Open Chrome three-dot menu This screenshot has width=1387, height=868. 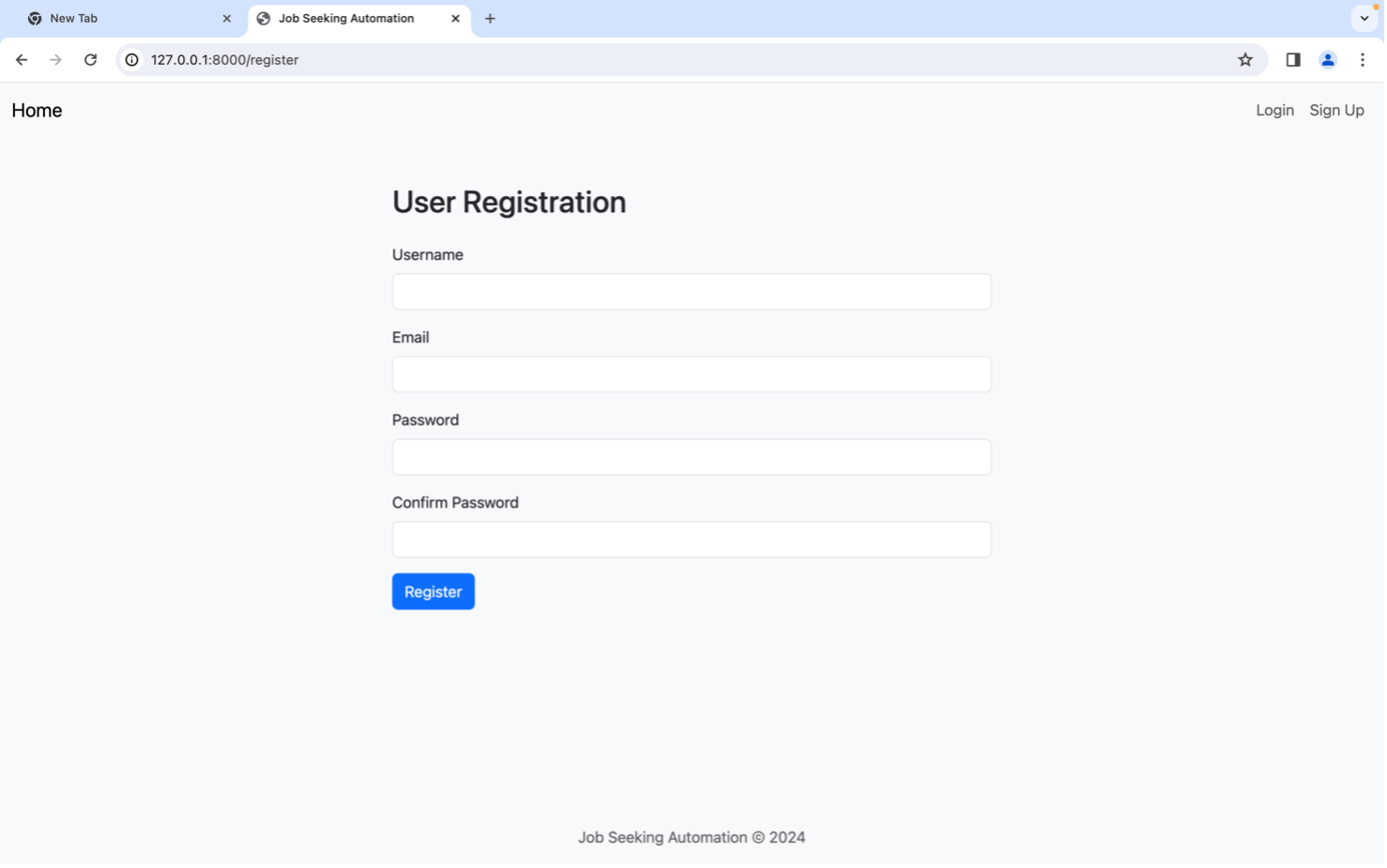(1362, 60)
